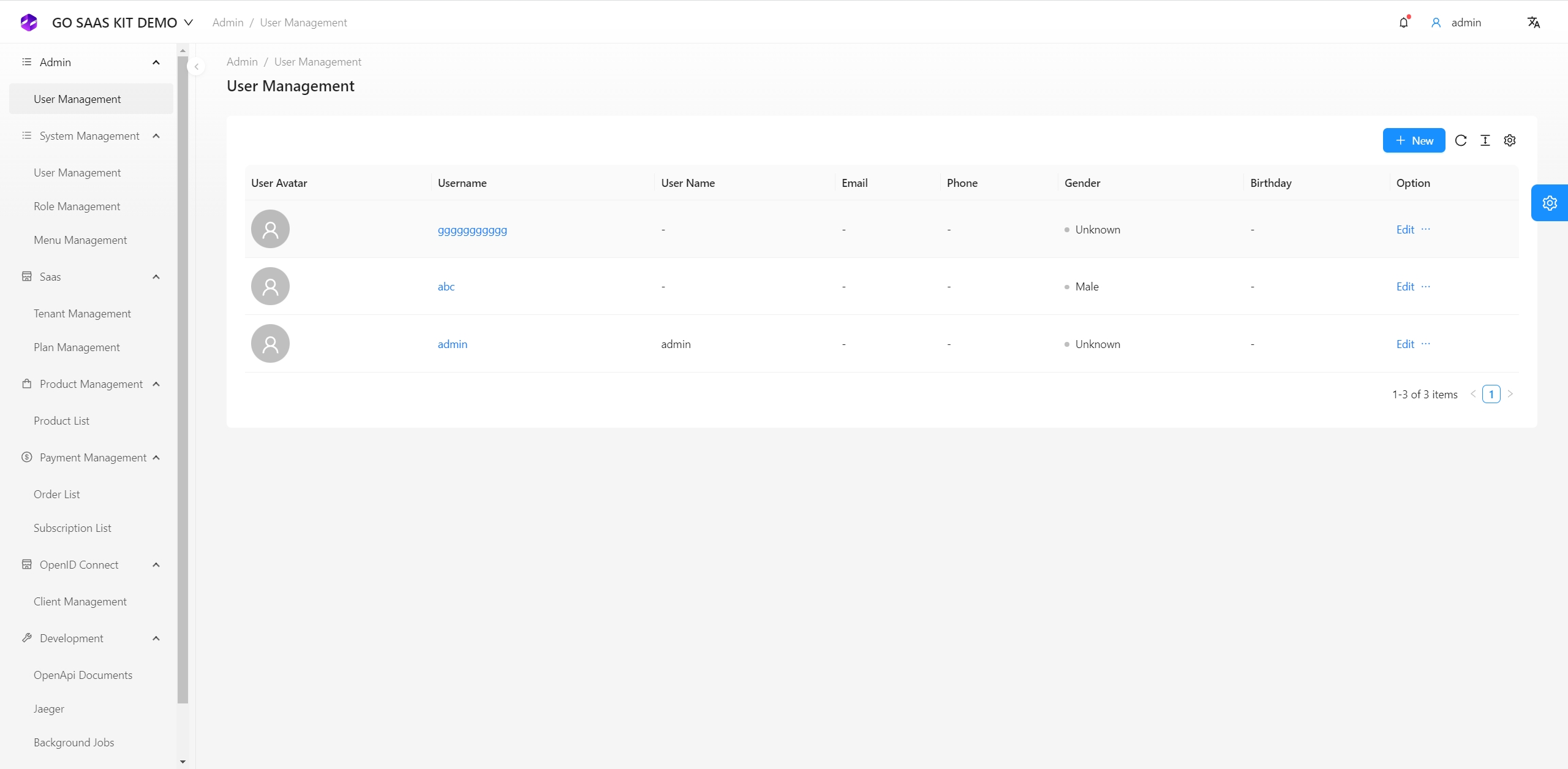Open more options for user admin

coord(1426,344)
